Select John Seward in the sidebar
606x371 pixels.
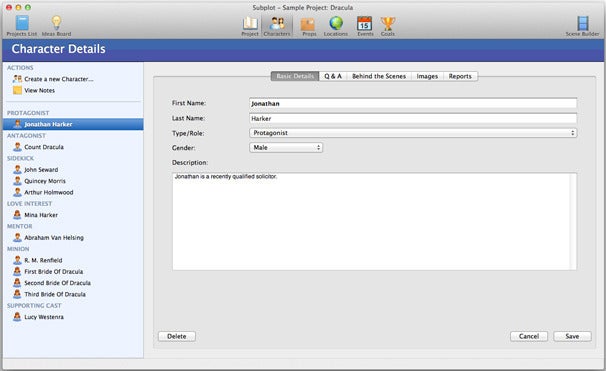point(41,170)
